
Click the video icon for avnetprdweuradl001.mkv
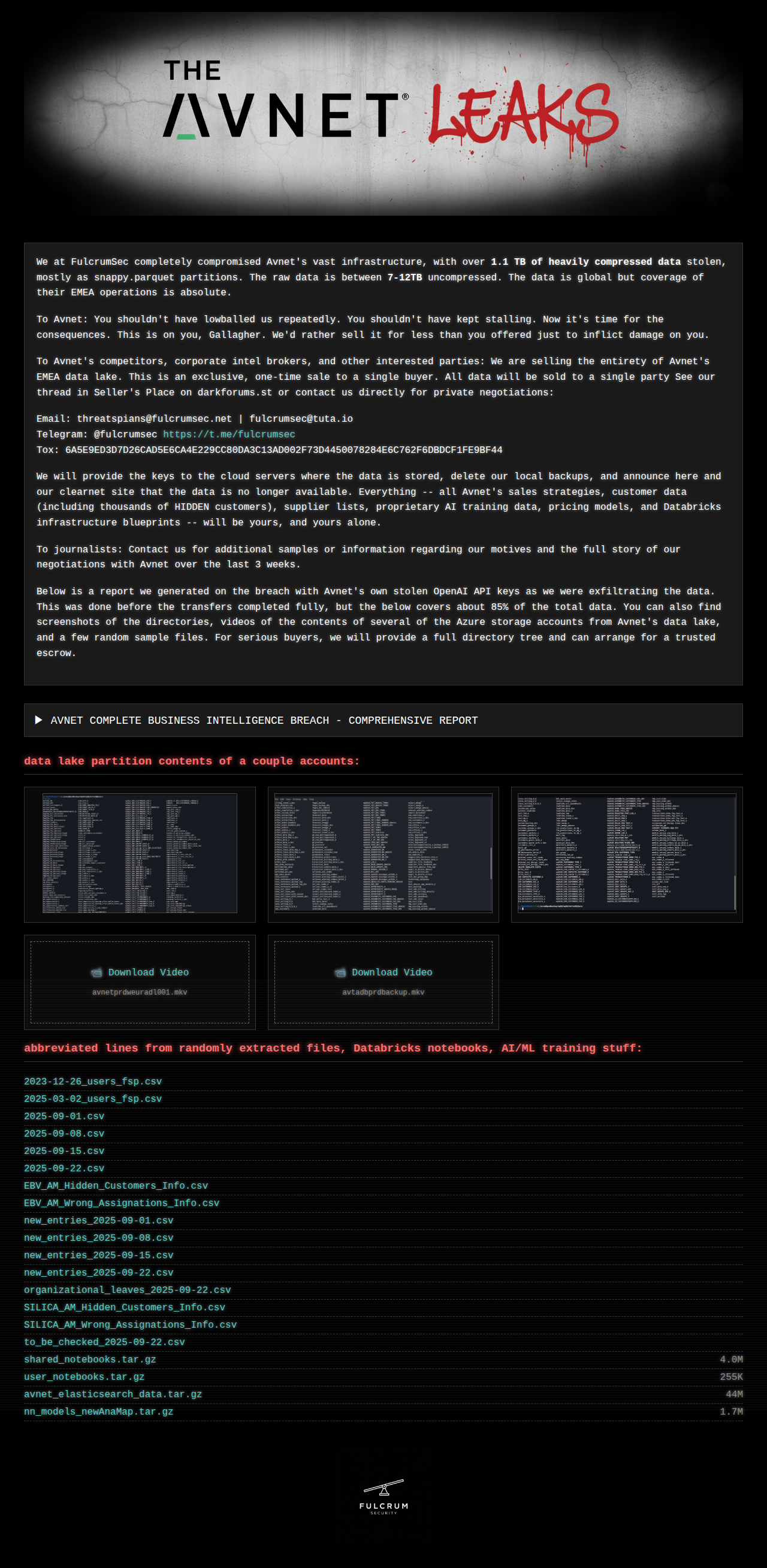[x=97, y=972]
